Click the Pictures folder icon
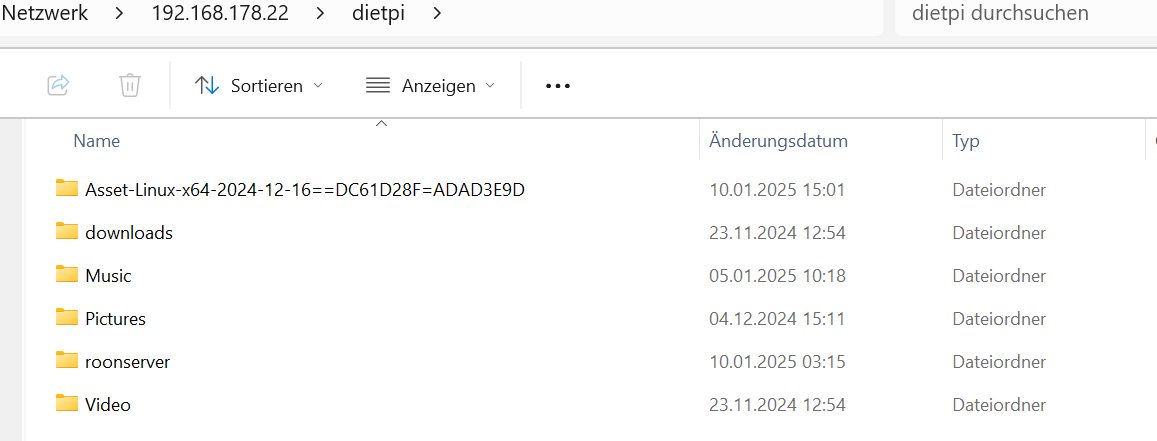1157x441 pixels. click(x=67, y=318)
